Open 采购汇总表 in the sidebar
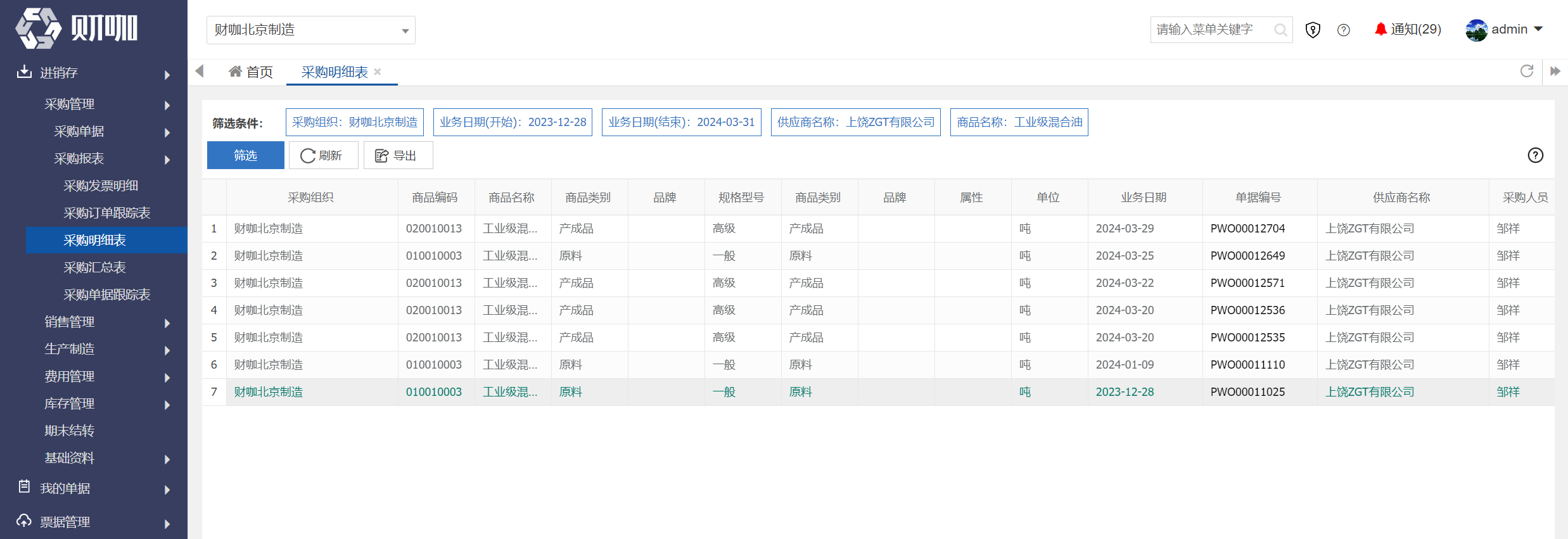 tap(95, 267)
